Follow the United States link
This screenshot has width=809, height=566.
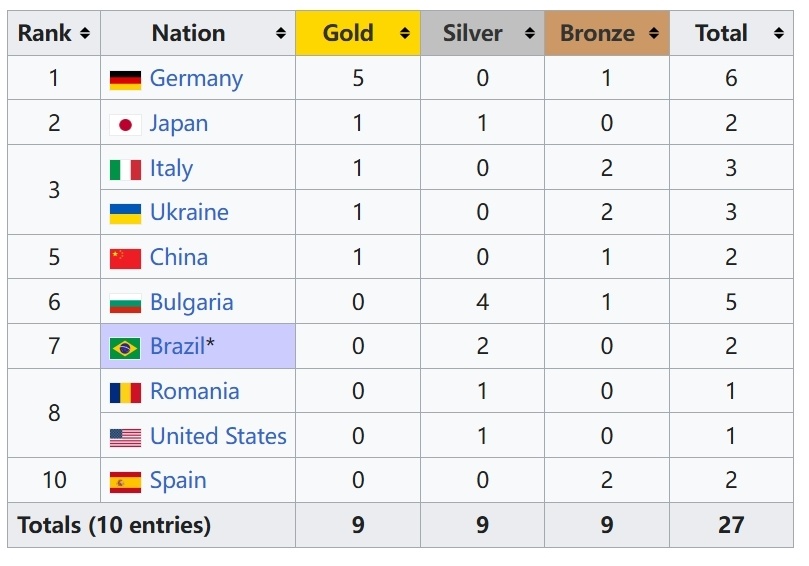pyautogui.click(x=218, y=437)
